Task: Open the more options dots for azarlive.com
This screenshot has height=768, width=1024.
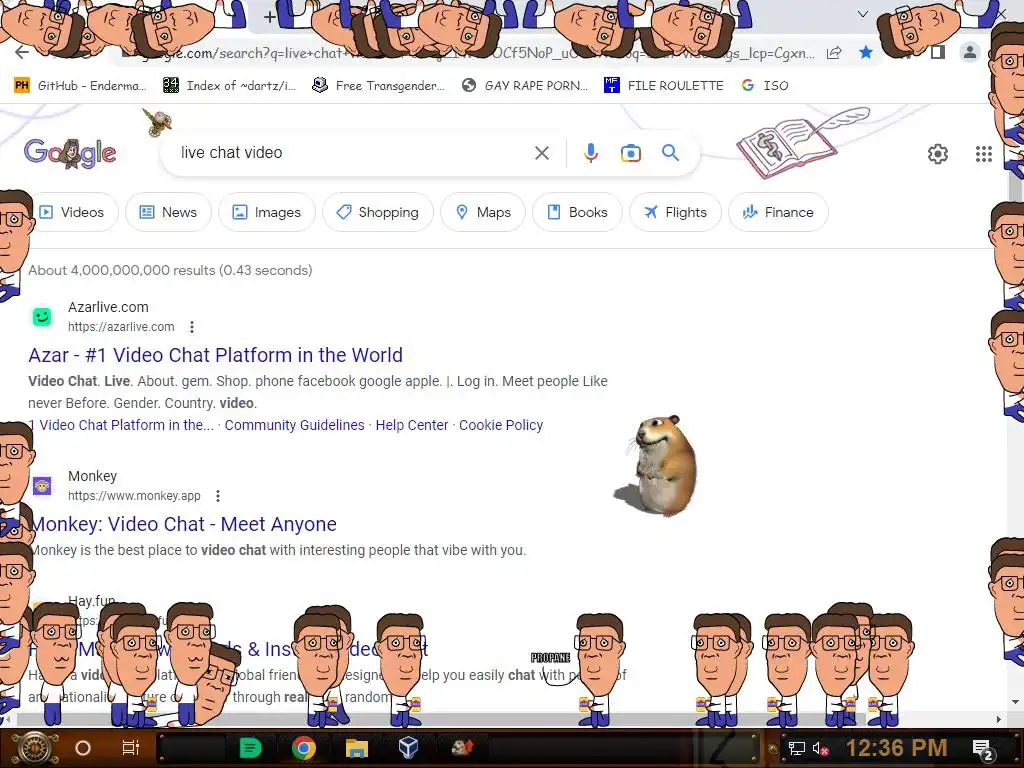Action: pos(191,327)
